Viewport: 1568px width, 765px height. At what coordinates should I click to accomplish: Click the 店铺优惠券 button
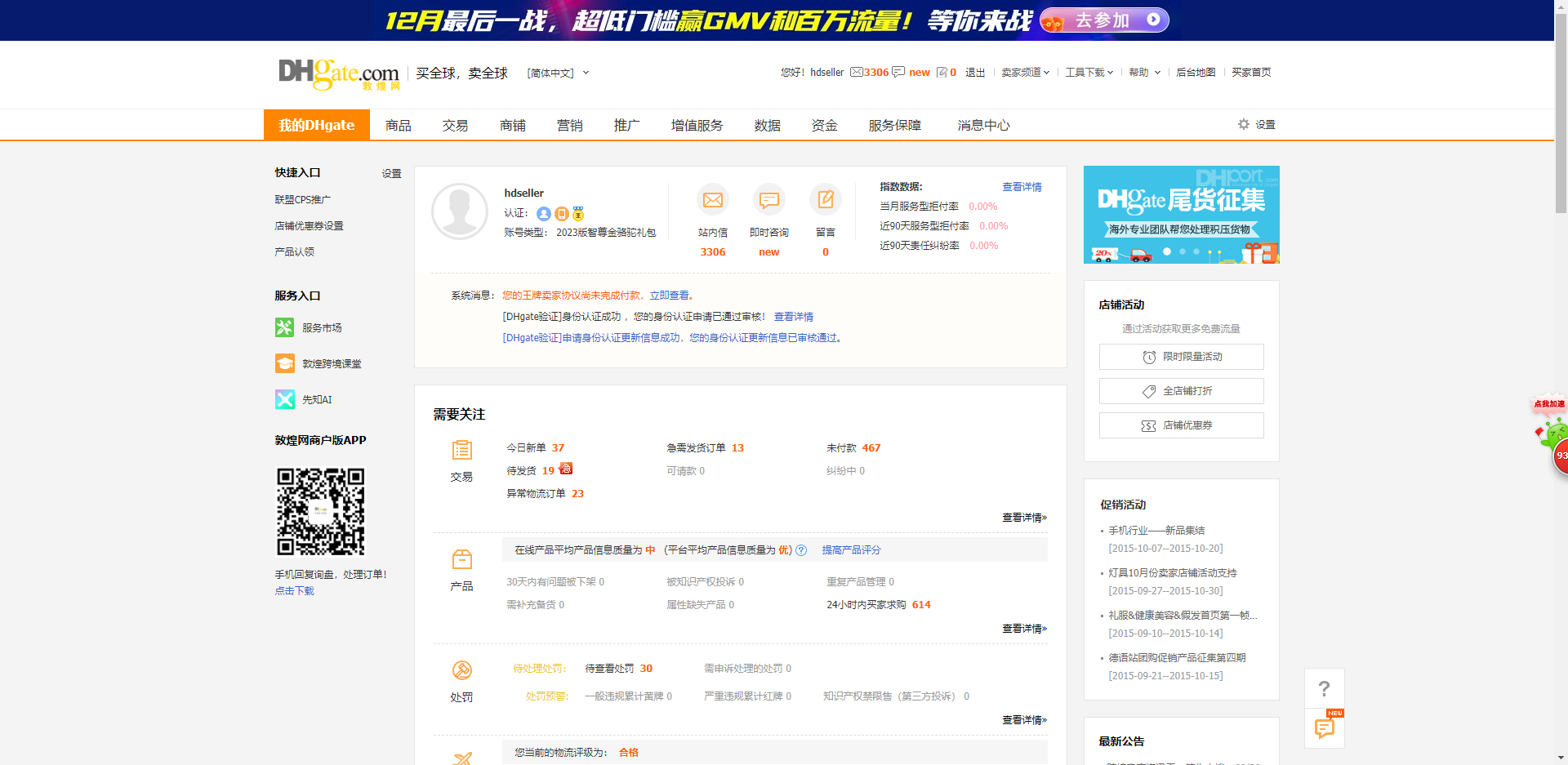pos(1182,425)
